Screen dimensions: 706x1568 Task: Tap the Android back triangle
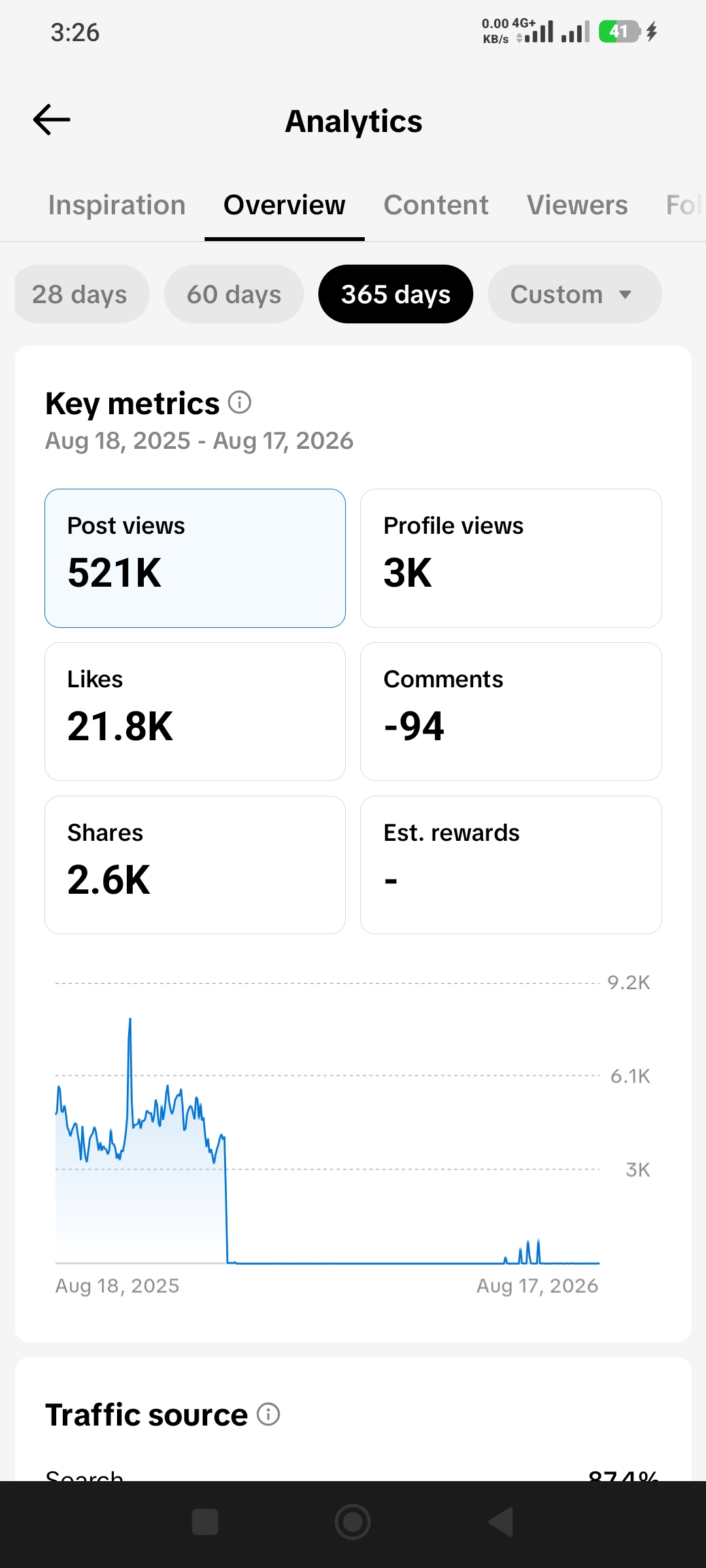(501, 1522)
